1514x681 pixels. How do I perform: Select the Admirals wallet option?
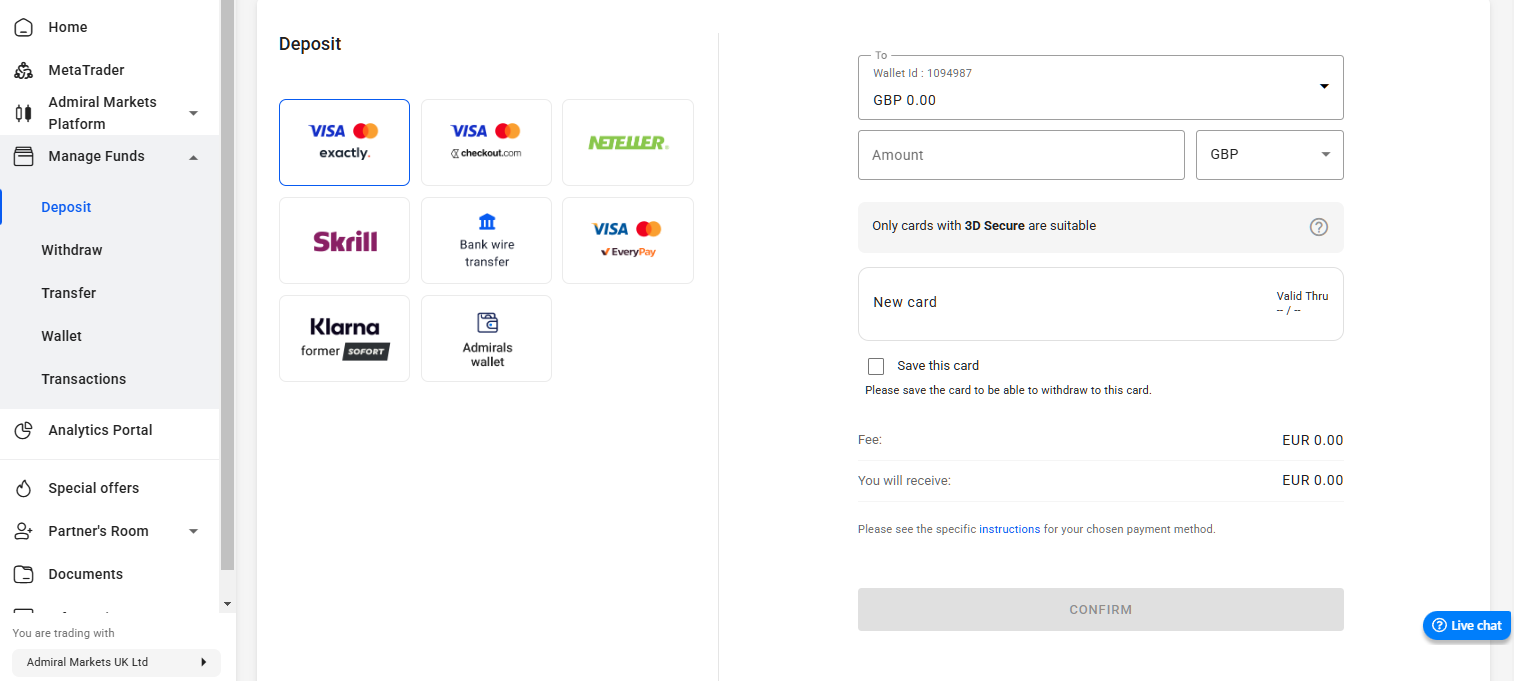coord(486,338)
